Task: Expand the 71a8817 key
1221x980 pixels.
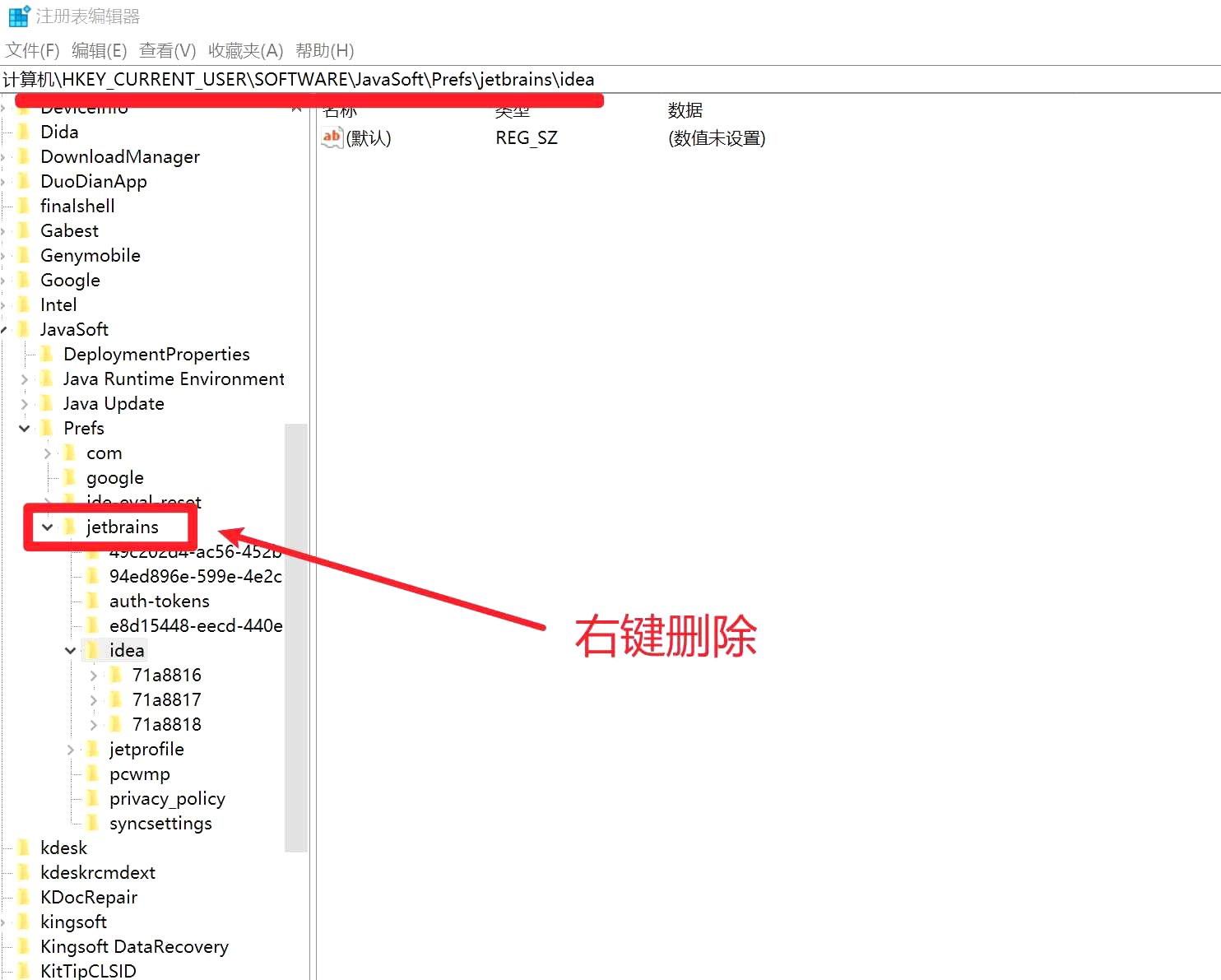Action: point(94,700)
